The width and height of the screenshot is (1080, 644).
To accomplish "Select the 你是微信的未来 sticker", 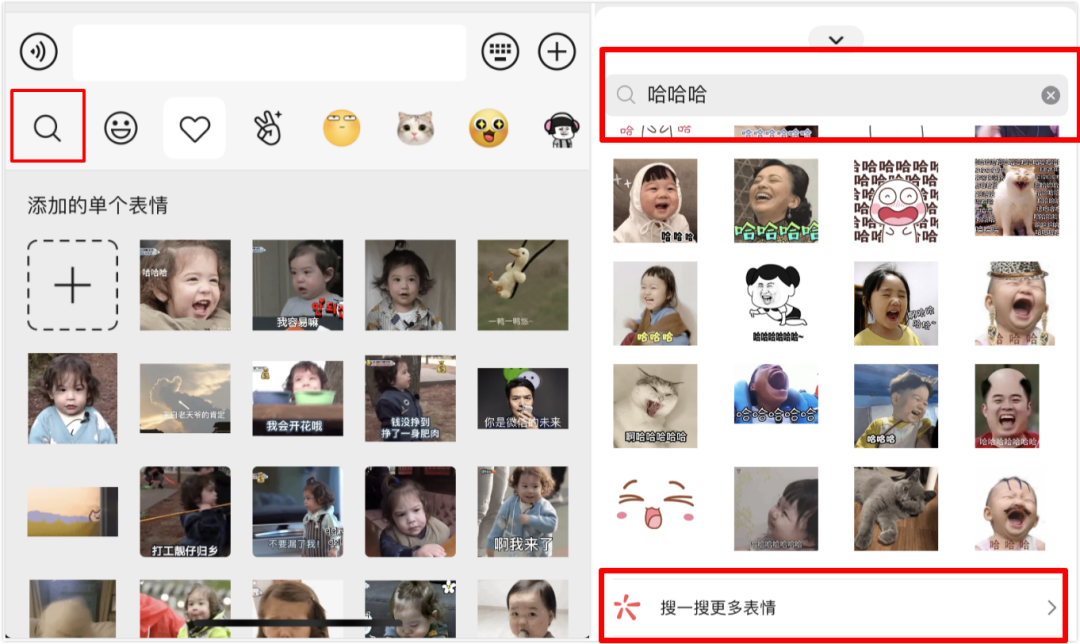I will 523,398.
